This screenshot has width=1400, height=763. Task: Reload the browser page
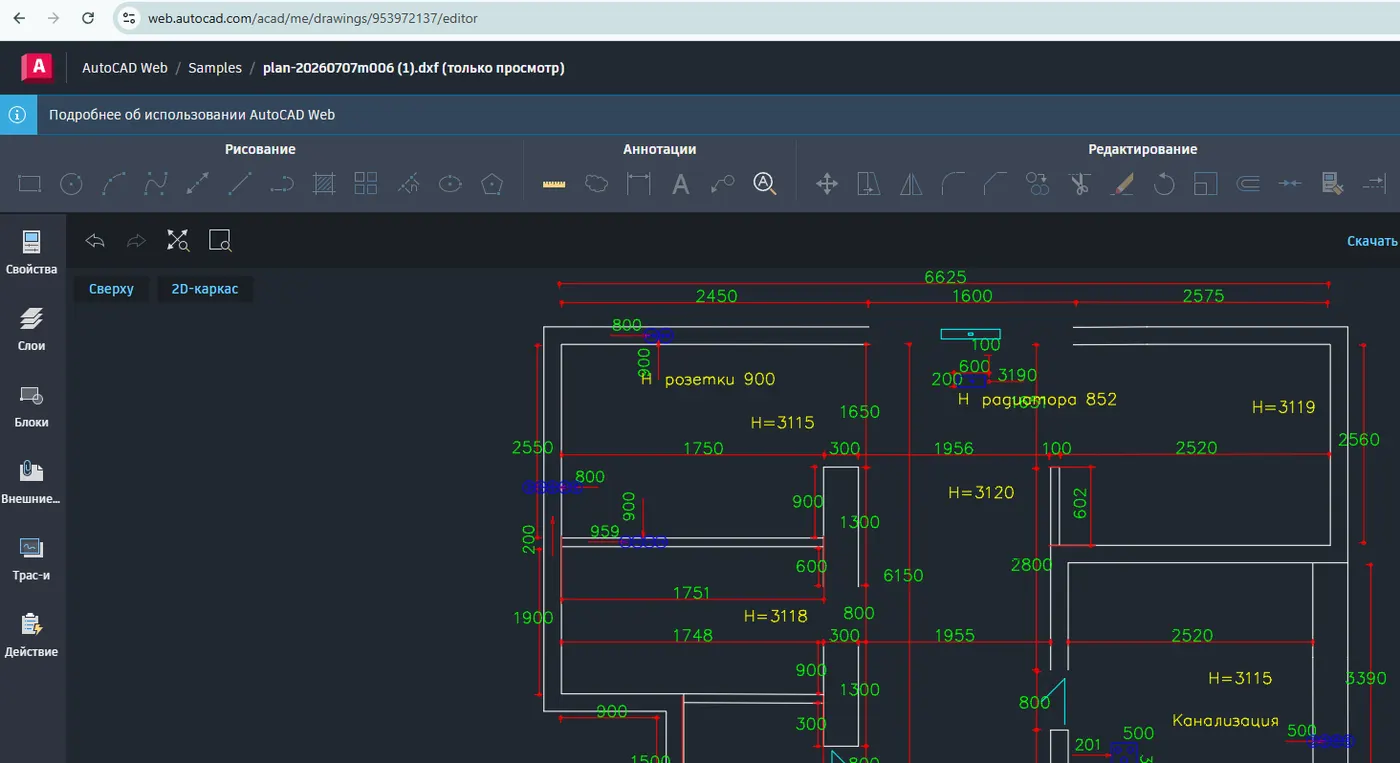88,18
